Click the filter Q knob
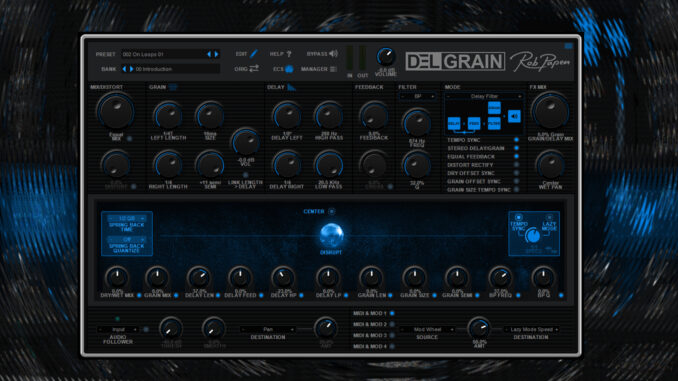 (416, 165)
